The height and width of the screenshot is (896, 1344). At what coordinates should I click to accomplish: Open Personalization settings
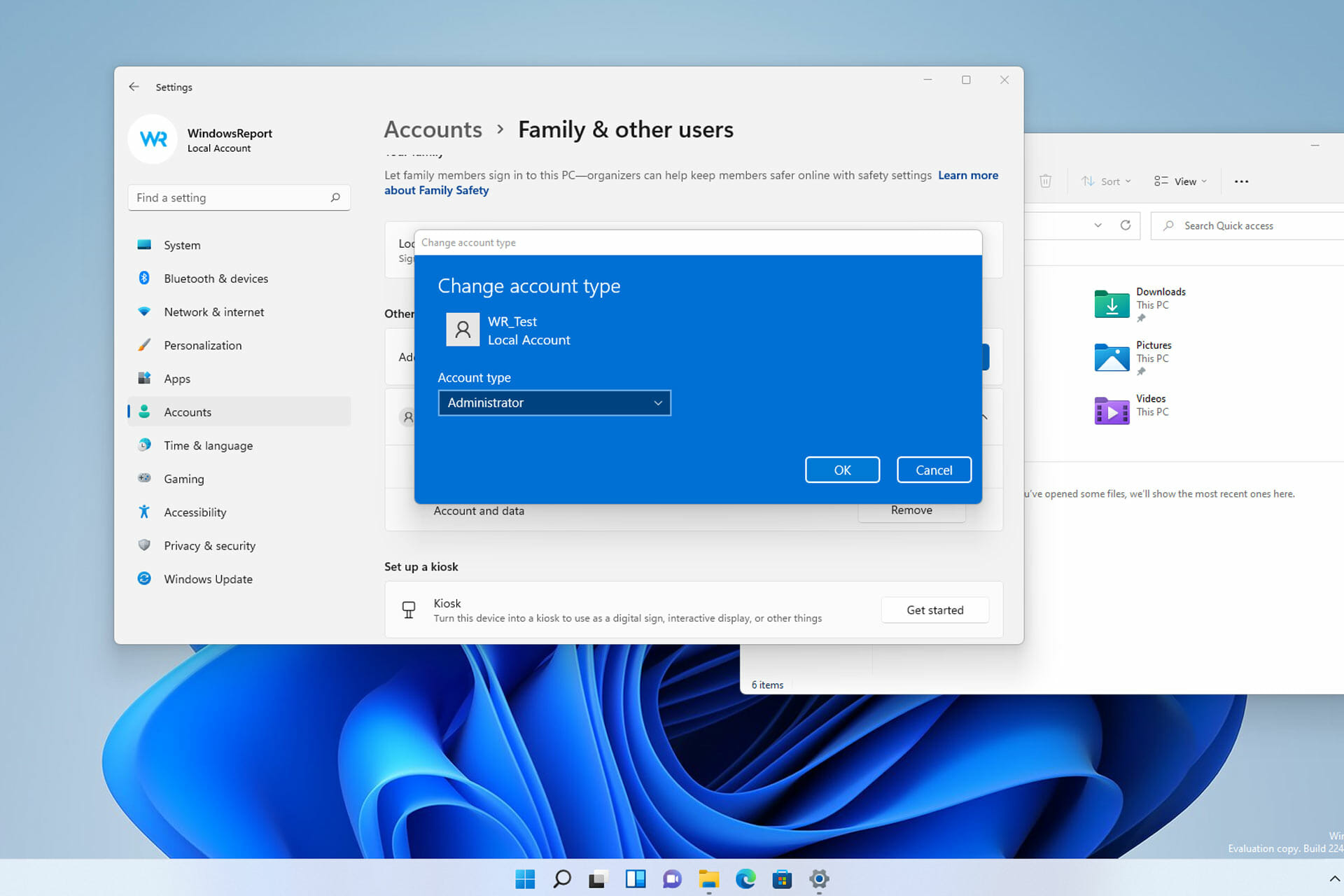(202, 344)
